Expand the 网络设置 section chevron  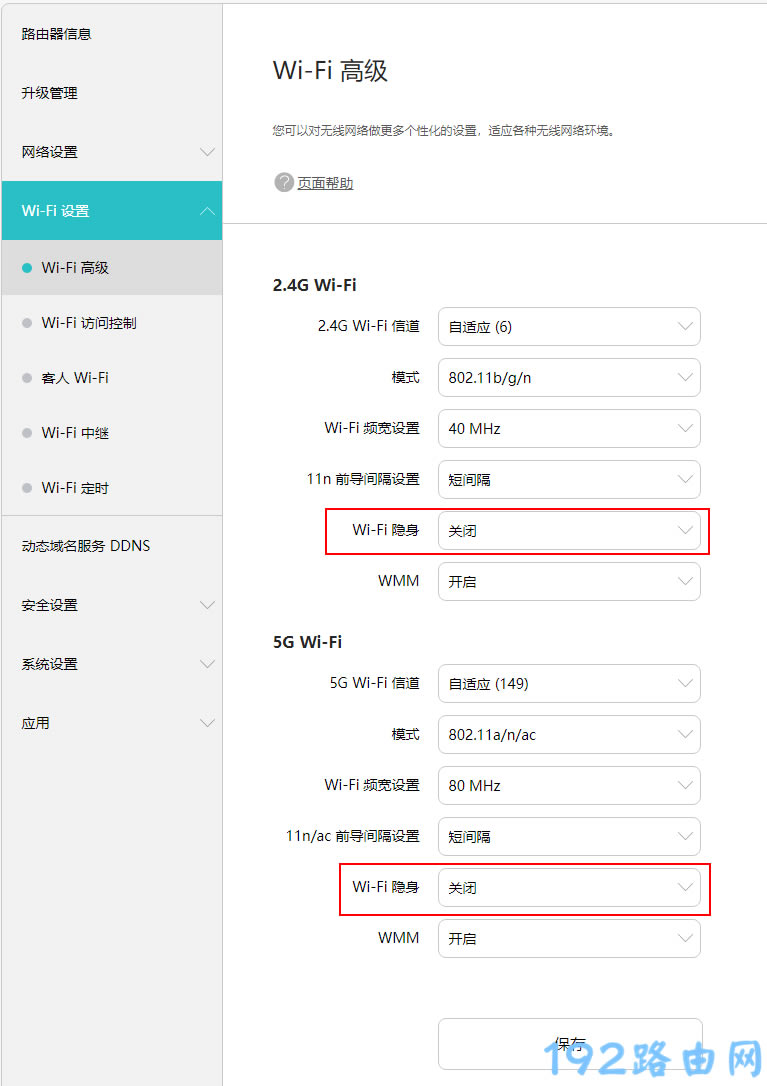point(207,152)
